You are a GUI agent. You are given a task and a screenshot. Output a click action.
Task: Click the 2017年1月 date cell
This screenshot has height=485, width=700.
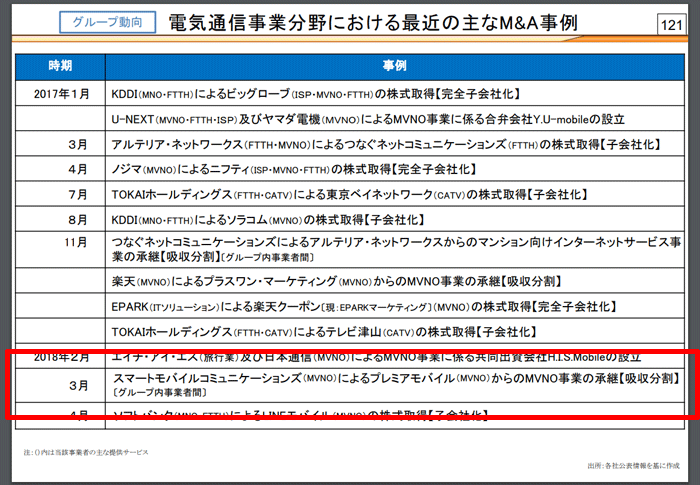click(62, 94)
